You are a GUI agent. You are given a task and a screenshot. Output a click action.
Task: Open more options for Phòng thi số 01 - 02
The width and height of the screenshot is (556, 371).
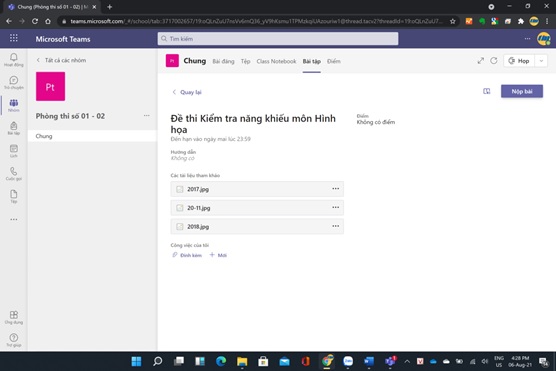146,116
